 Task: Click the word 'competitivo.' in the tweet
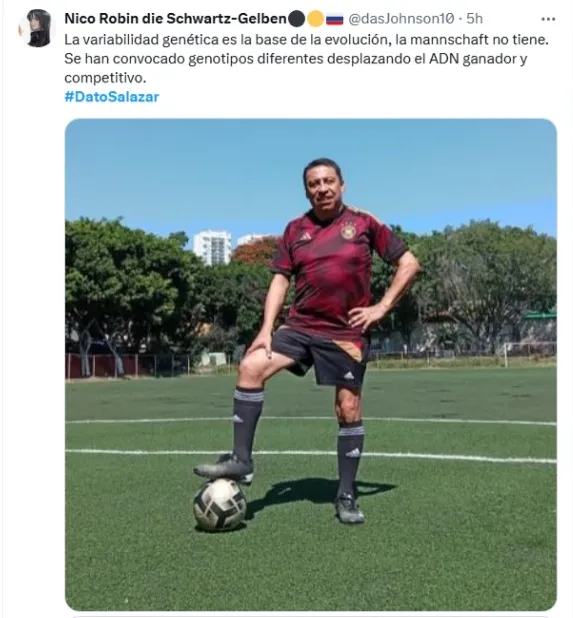pyautogui.click(x=105, y=78)
